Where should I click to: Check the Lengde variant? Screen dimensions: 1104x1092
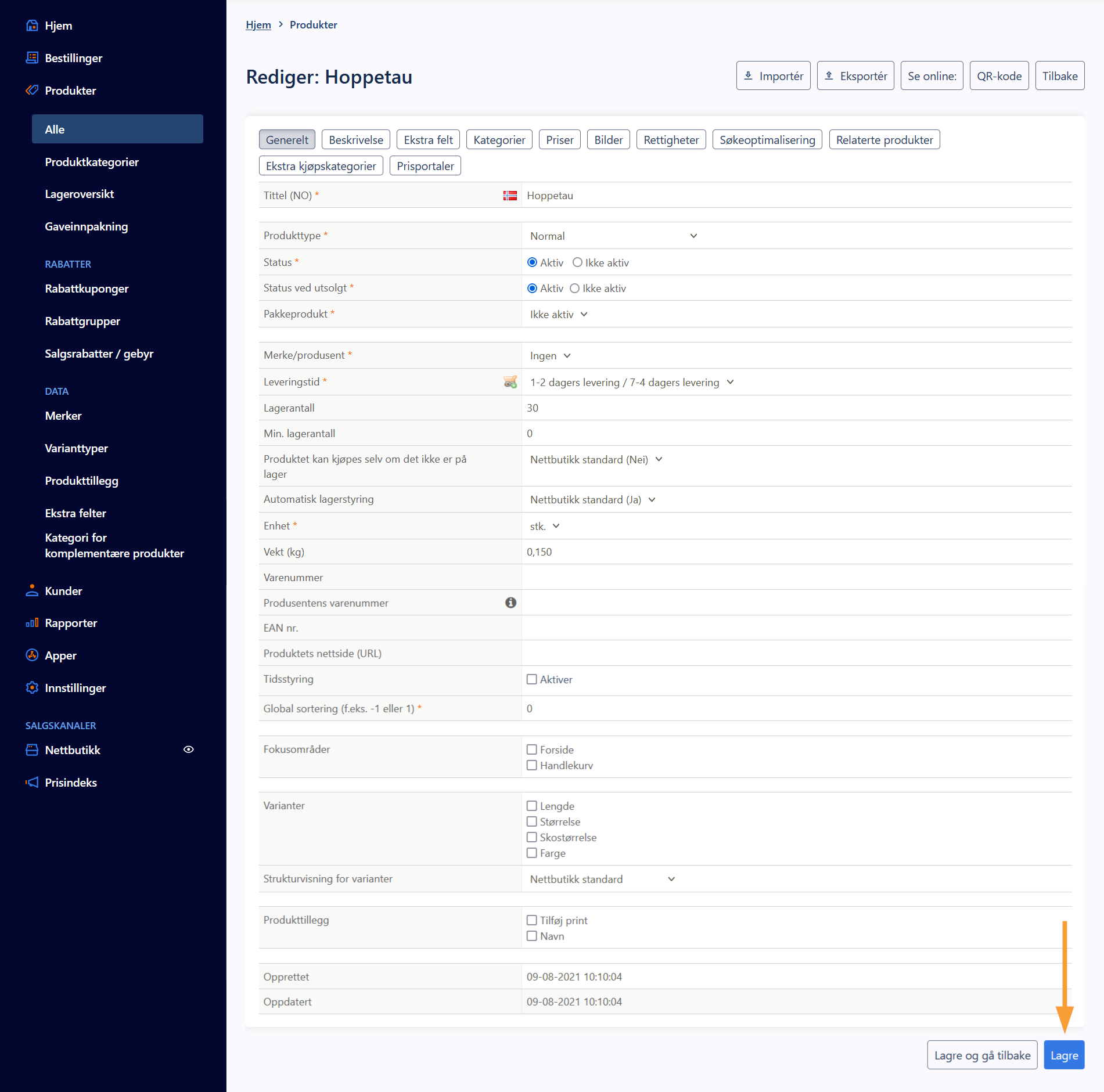pos(531,806)
